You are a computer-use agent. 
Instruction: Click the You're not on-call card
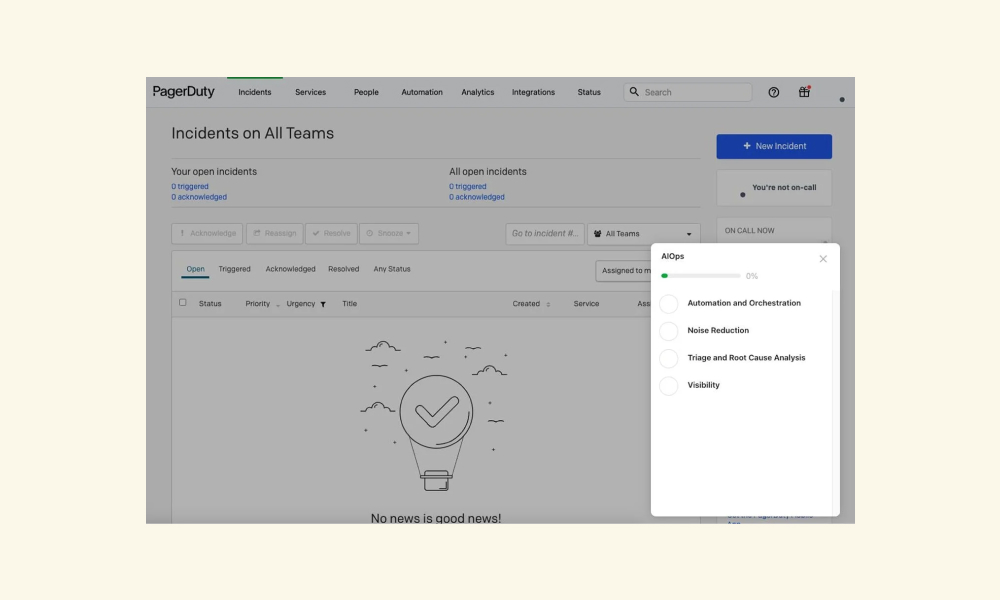click(774, 187)
